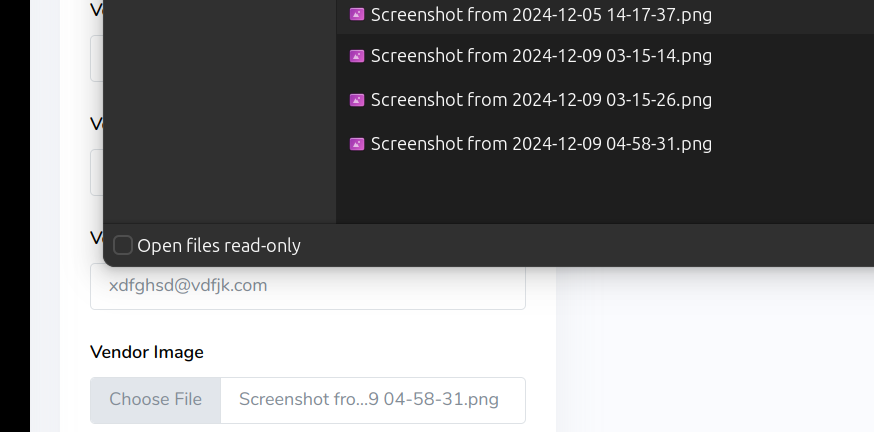The height and width of the screenshot is (432, 874).
Task: Click the empty left sidebar of the file dialog
Action: click(220, 111)
